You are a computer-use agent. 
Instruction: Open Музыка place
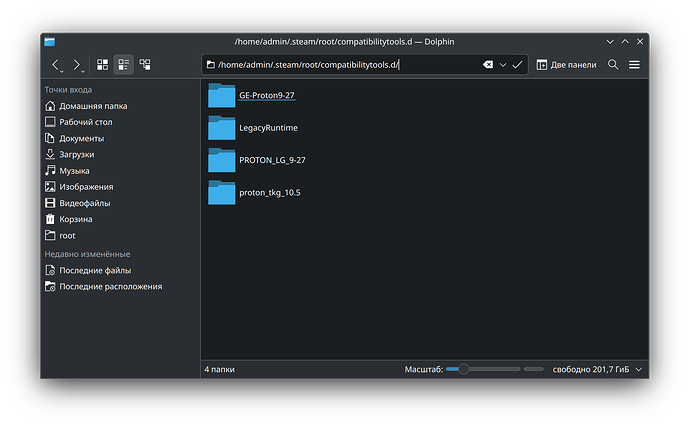coord(121,171)
